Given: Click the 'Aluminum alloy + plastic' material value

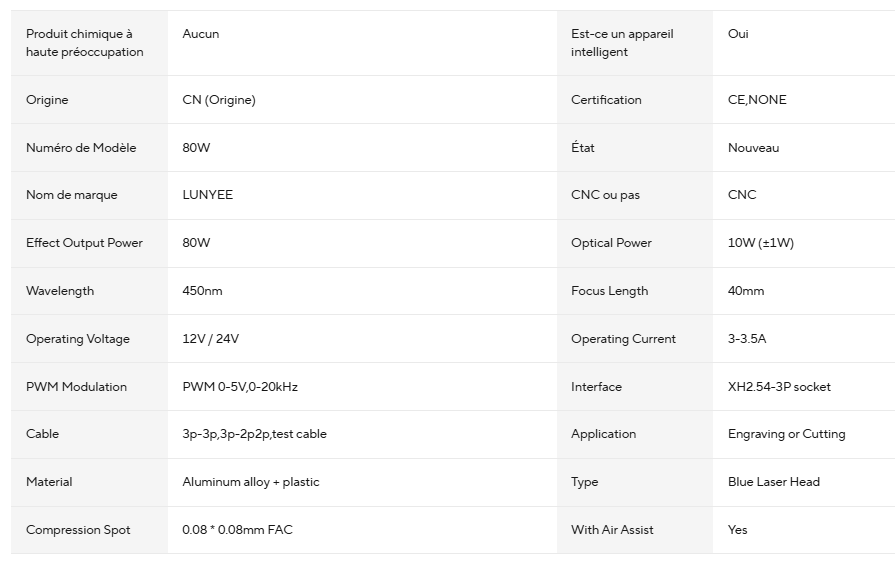Looking at the screenshot, I should 250,482.
